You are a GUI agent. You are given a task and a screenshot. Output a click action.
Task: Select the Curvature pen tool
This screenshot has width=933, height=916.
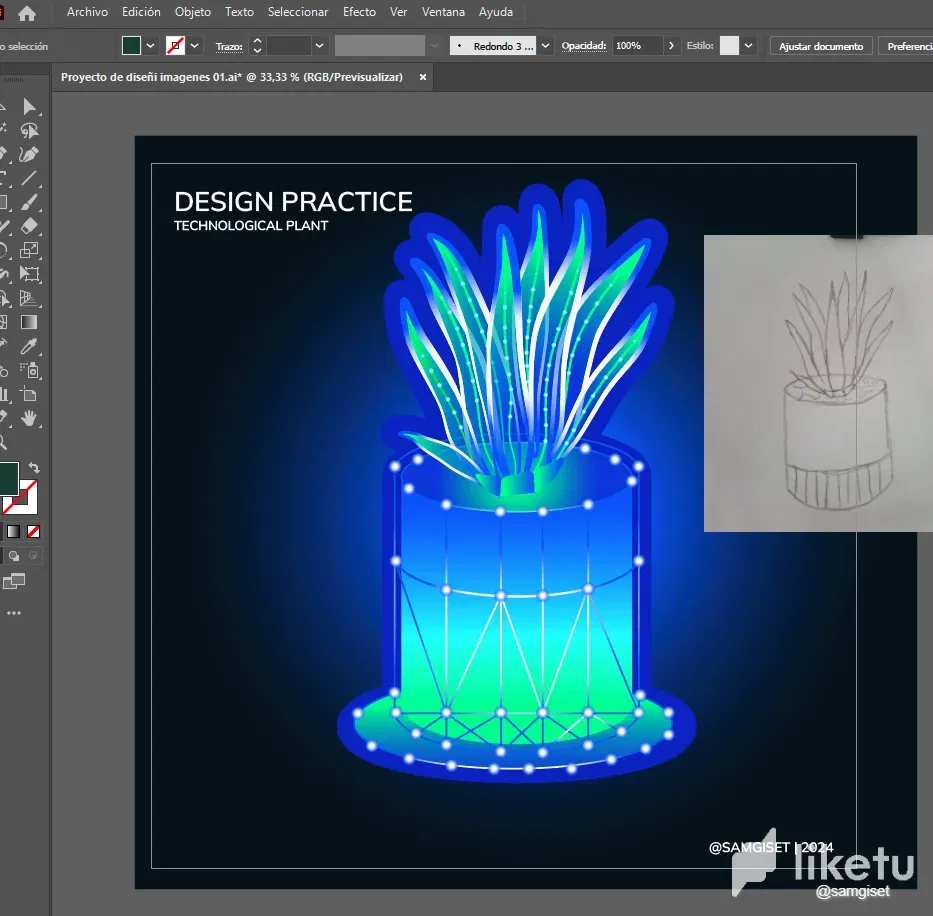tap(29, 154)
